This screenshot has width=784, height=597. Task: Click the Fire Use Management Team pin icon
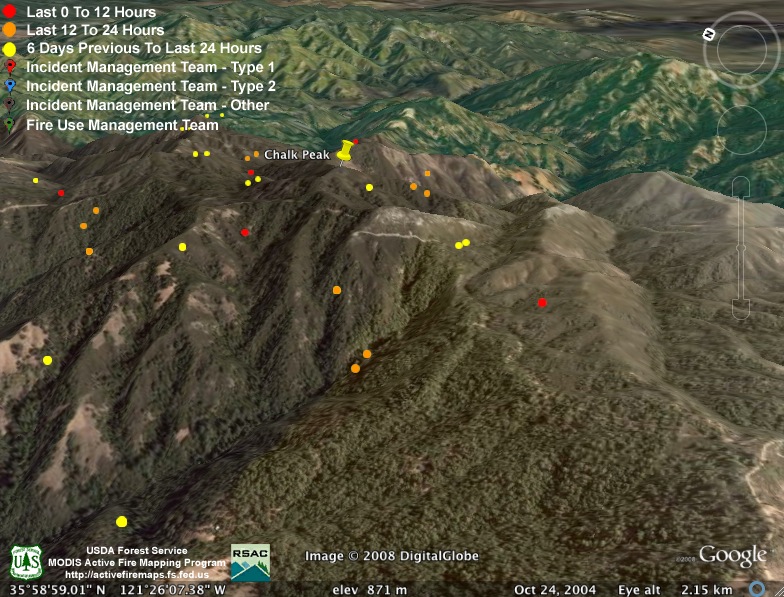(x=10, y=125)
